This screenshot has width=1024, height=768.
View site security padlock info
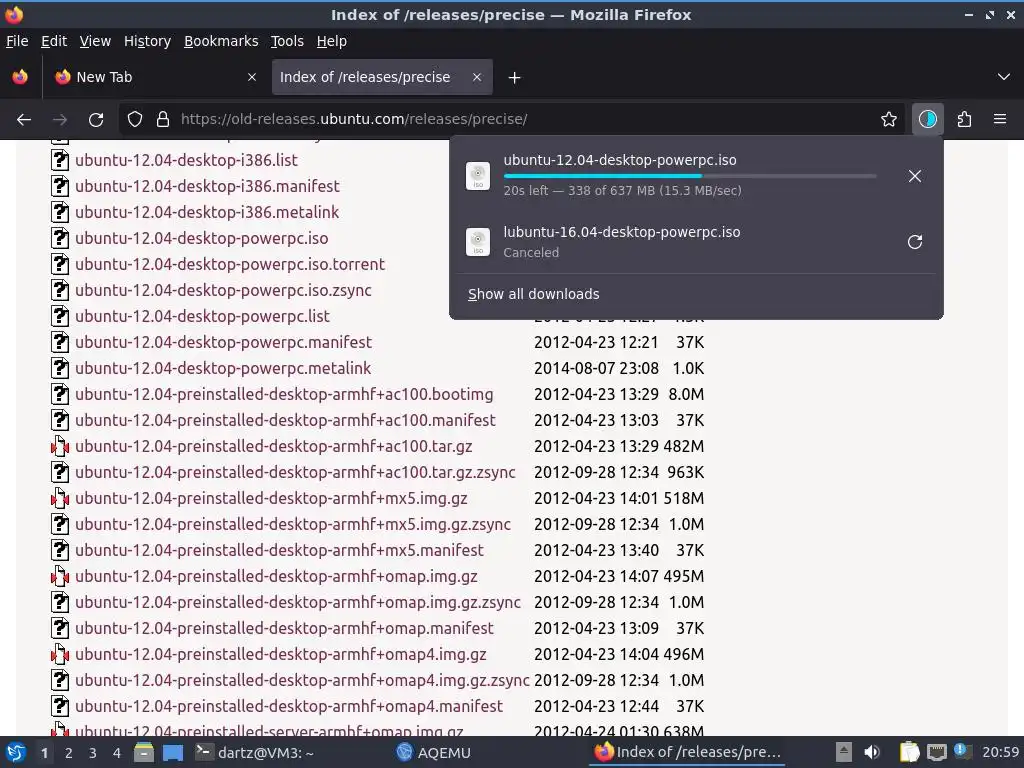[163, 120]
